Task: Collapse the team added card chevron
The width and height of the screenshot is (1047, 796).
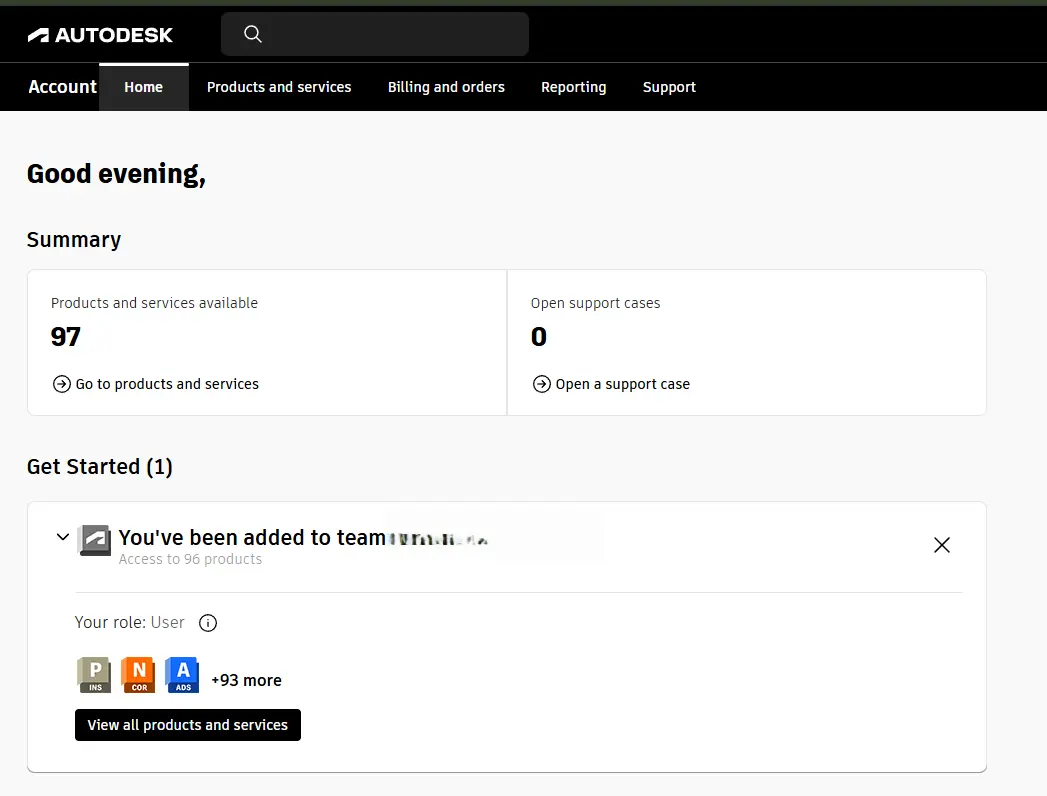Action: (63, 537)
